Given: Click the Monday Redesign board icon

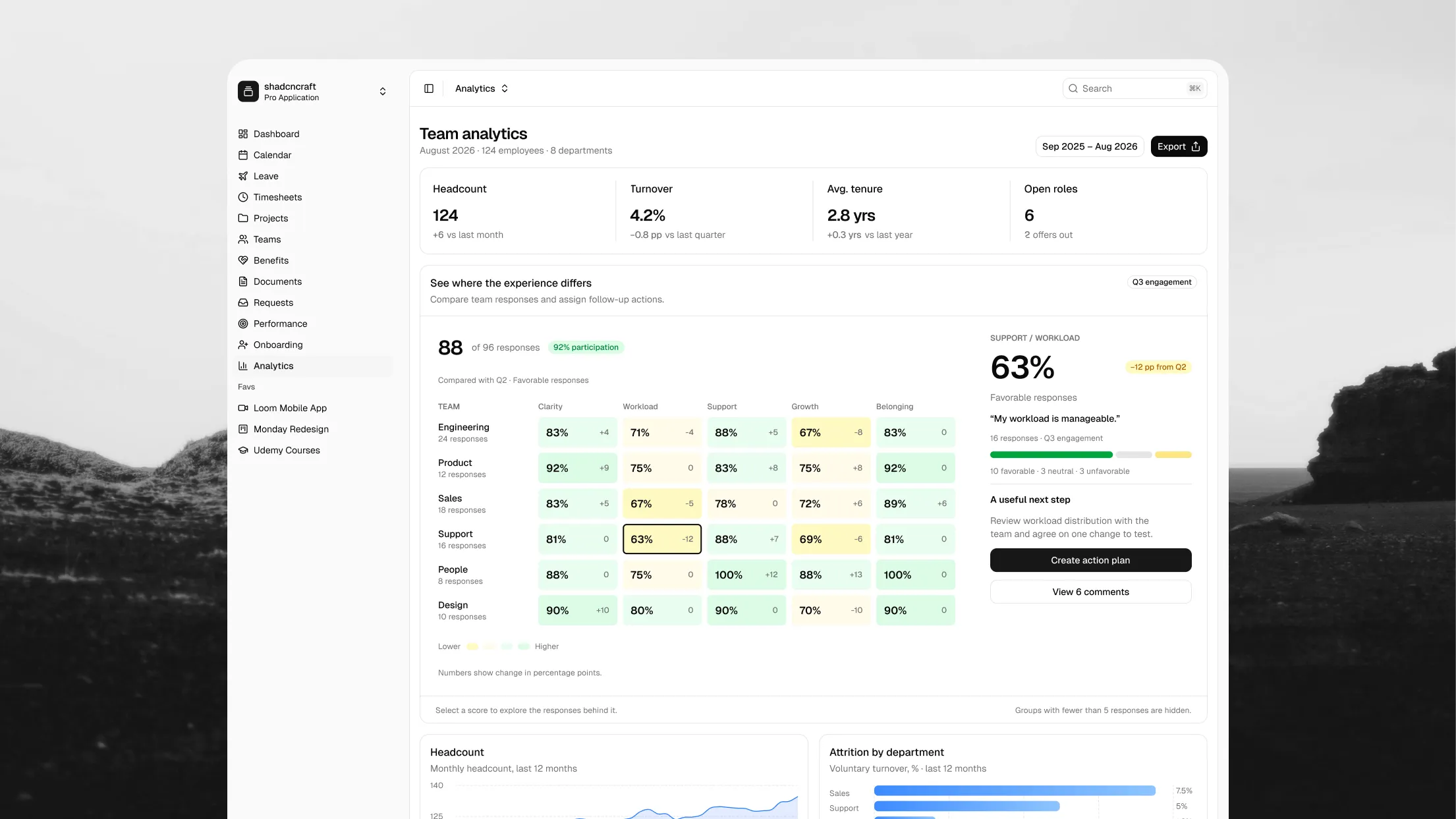Looking at the screenshot, I should pos(243,429).
